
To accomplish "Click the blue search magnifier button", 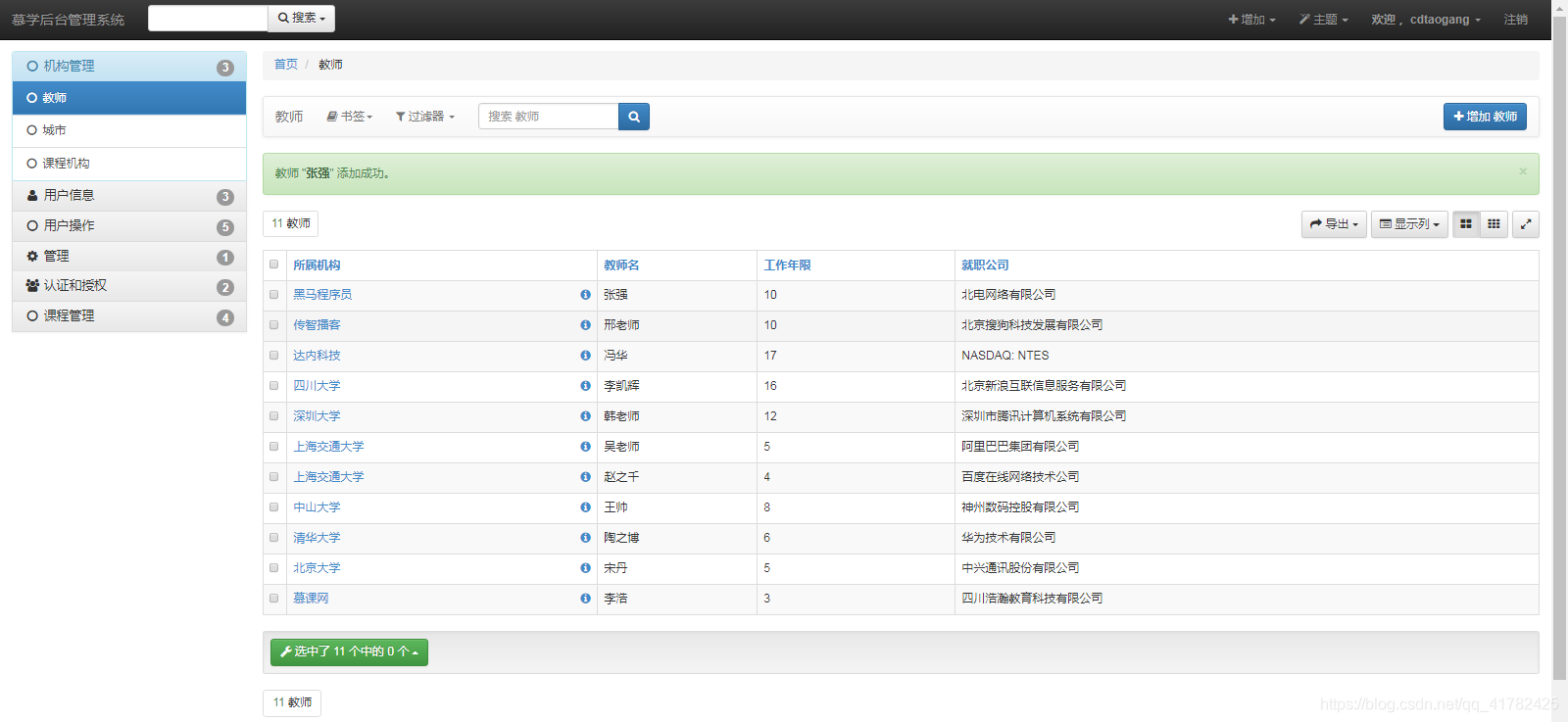I will pyautogui.click(x=634, y=117).
